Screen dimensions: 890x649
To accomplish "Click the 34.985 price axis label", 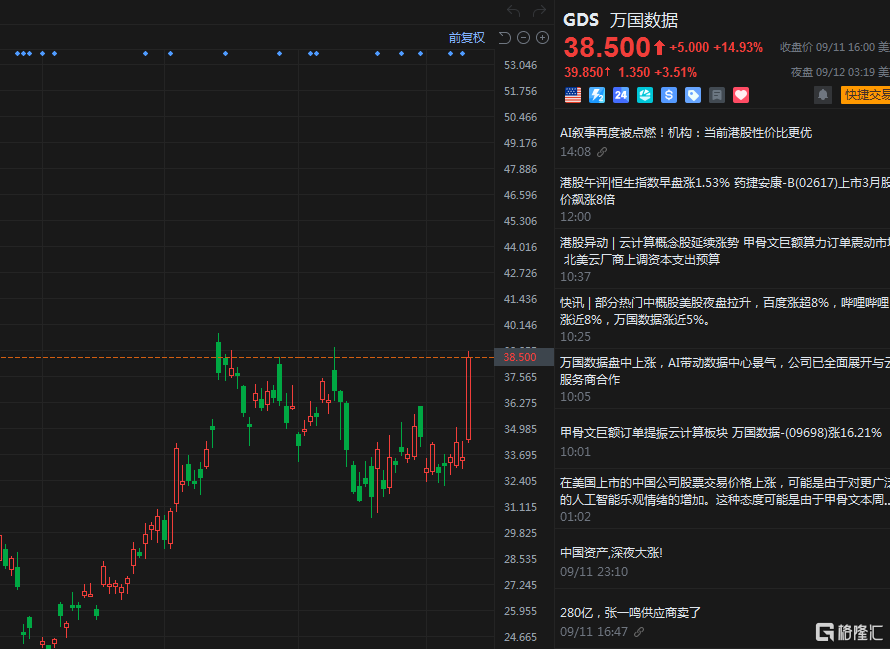I will coord(520,429).
